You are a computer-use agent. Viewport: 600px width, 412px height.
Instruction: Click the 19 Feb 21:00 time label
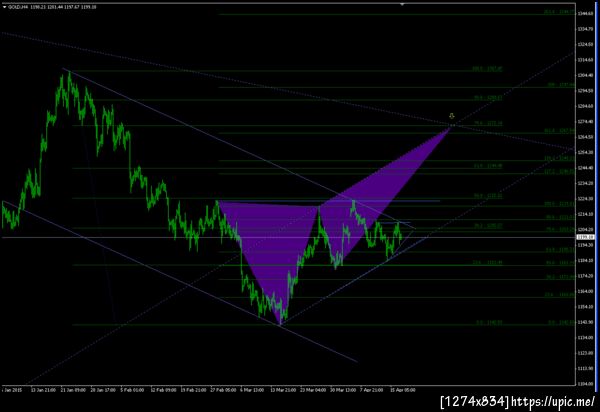193,390
